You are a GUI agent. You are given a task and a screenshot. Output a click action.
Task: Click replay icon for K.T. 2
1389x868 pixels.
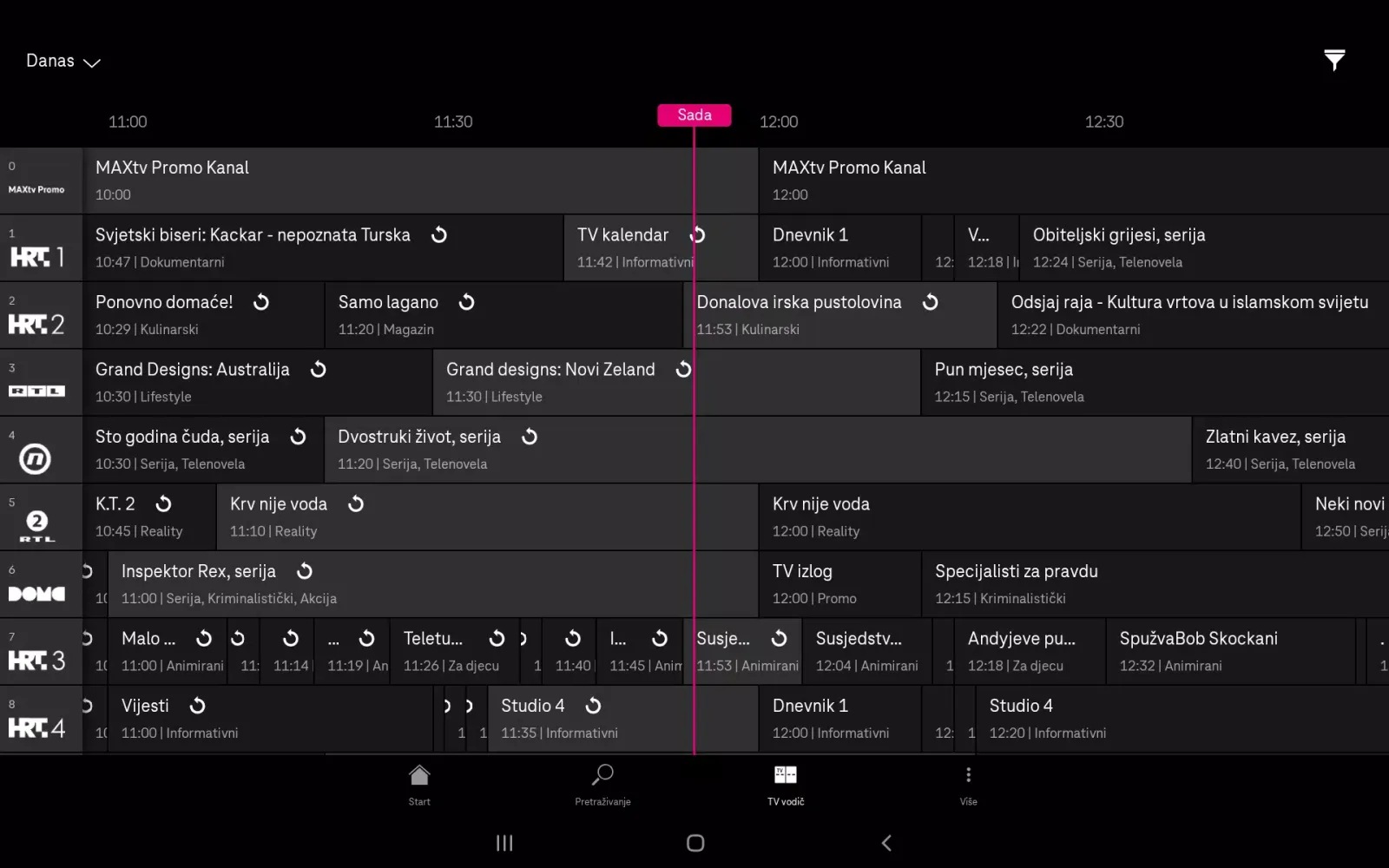coord(164,503)
